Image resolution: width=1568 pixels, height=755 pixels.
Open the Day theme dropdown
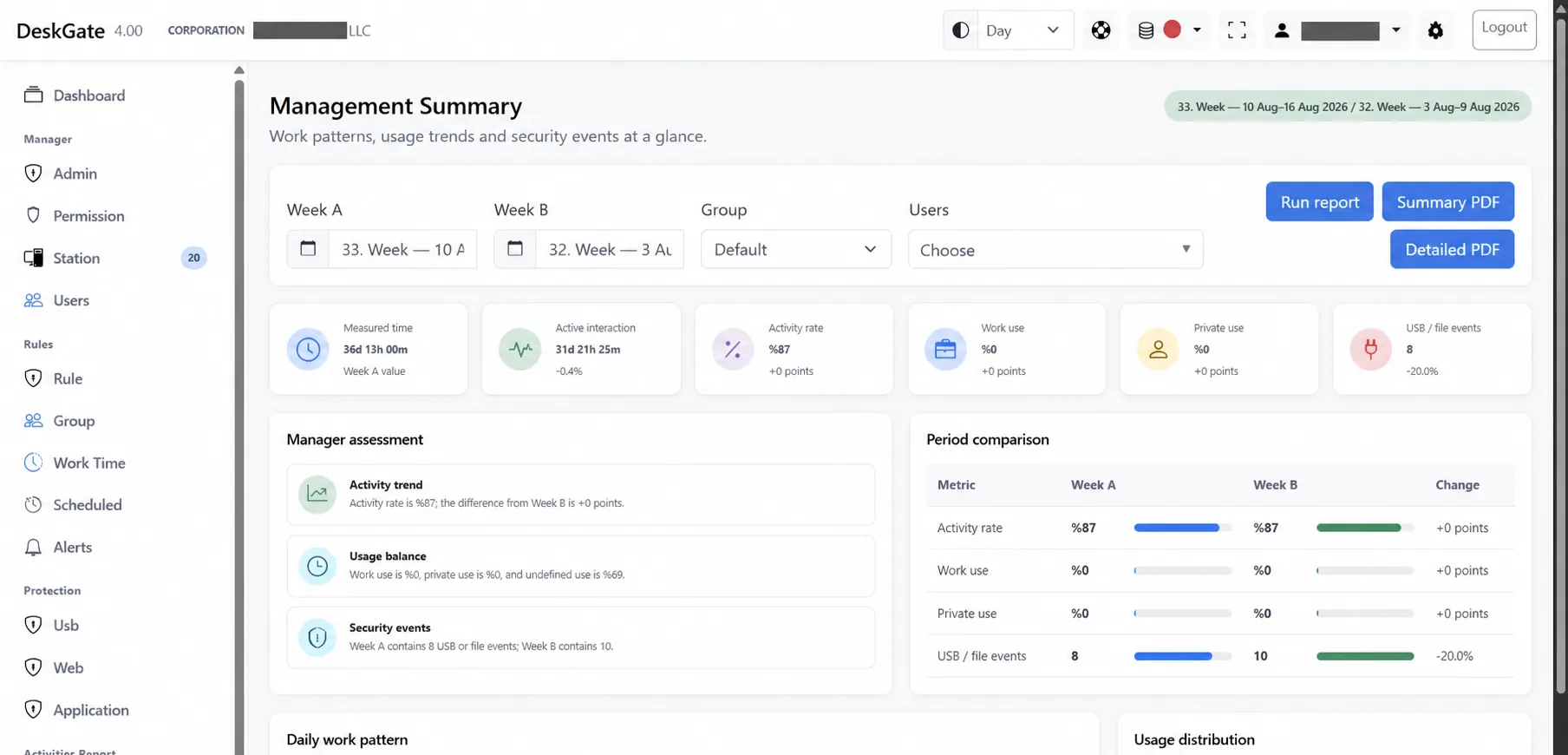pos(1025,30)
